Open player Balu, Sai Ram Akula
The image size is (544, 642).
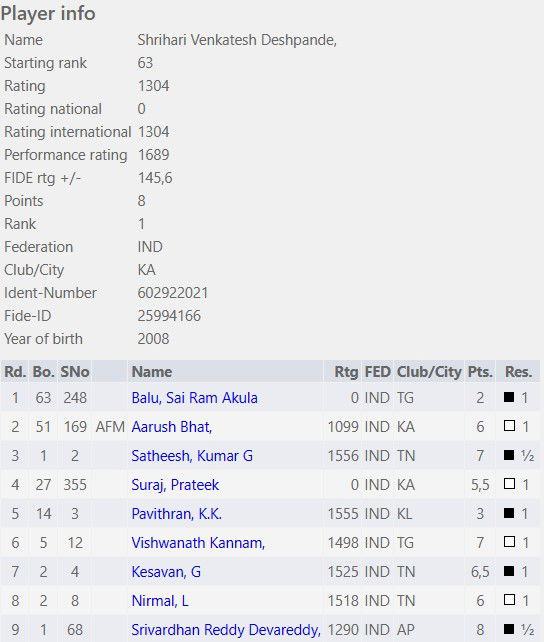pyautogui.click(x=194, y=398)
